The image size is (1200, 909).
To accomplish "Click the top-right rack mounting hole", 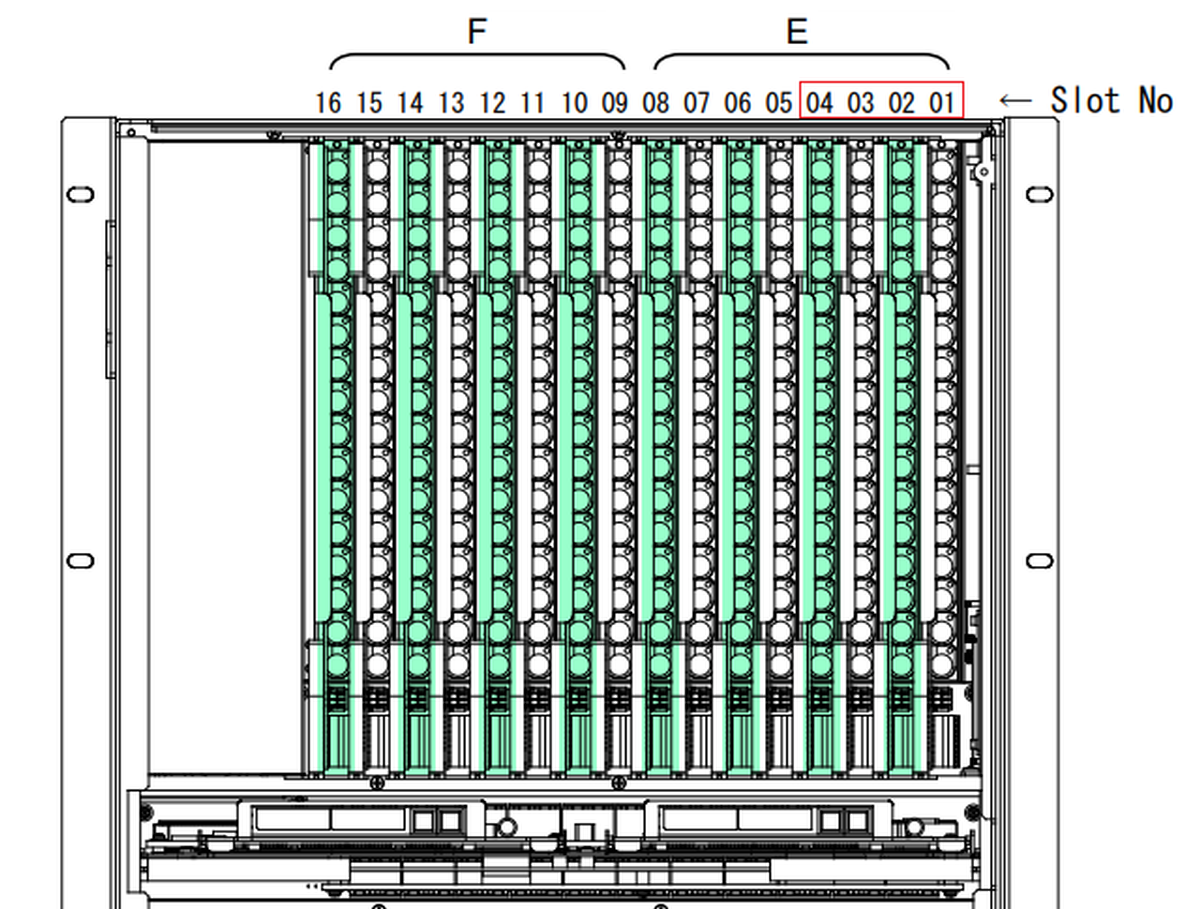I will 1039,193.
